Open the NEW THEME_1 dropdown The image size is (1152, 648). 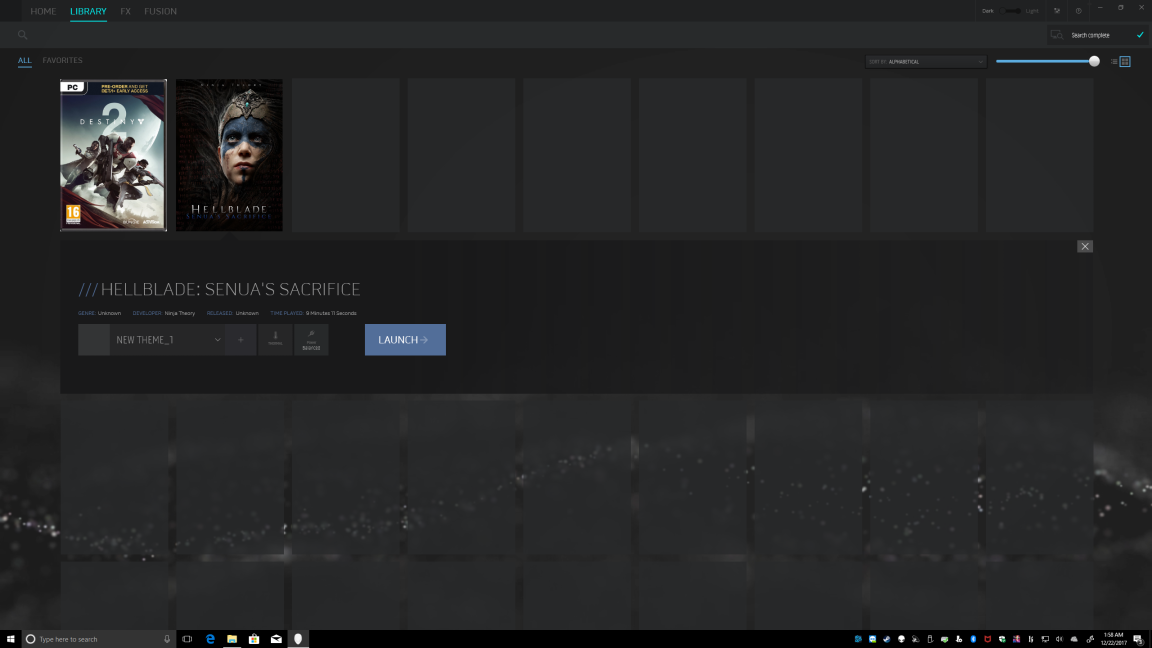pos(166,339)
